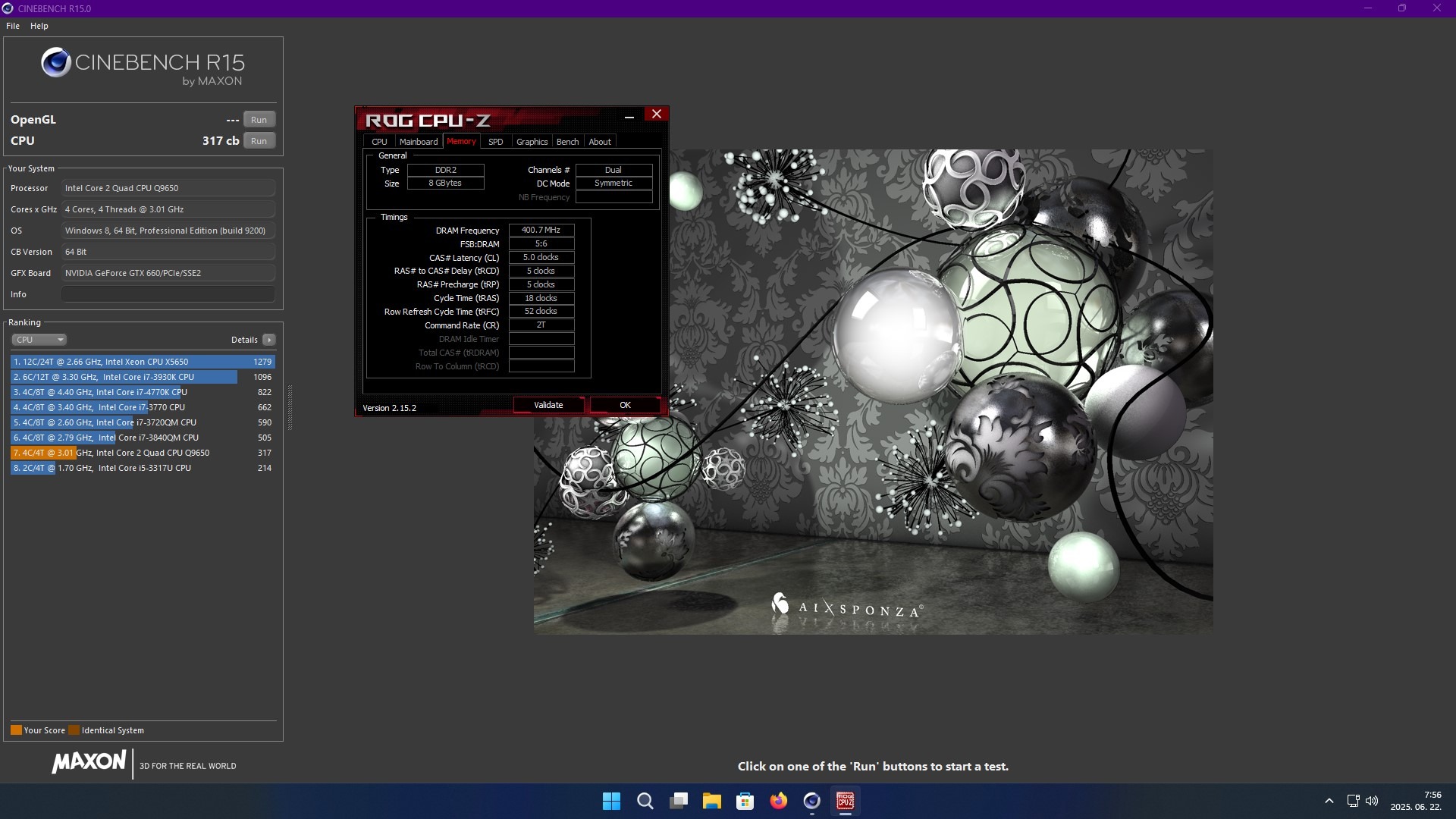The width and height of the screenshot is (1456, 819).
Task: Open the Mainboard tab
Action: (x=418, y=142)
